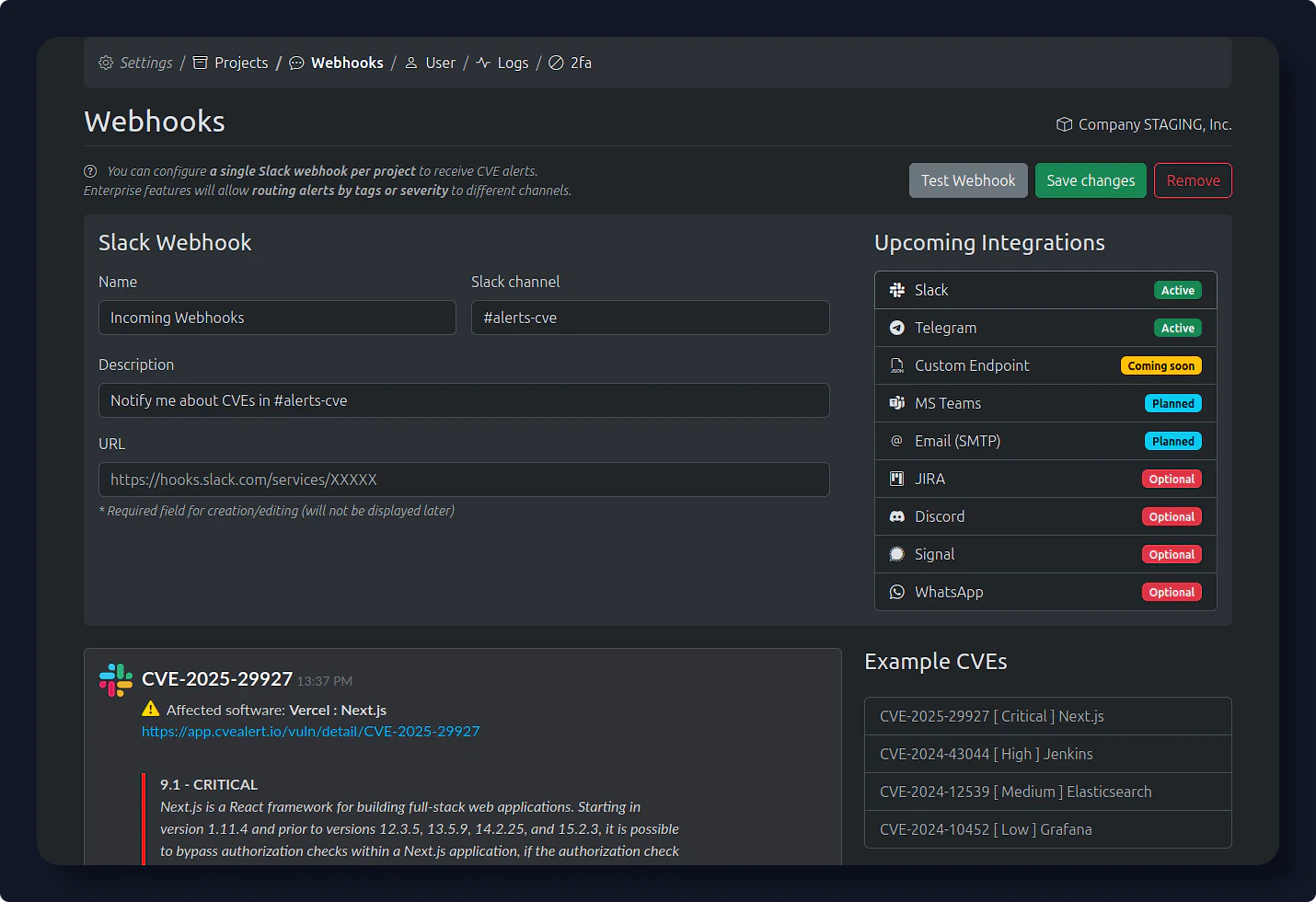
Task: Open the cvealert.io CVE-2025-29927 detail link
Action: (310, 732)
